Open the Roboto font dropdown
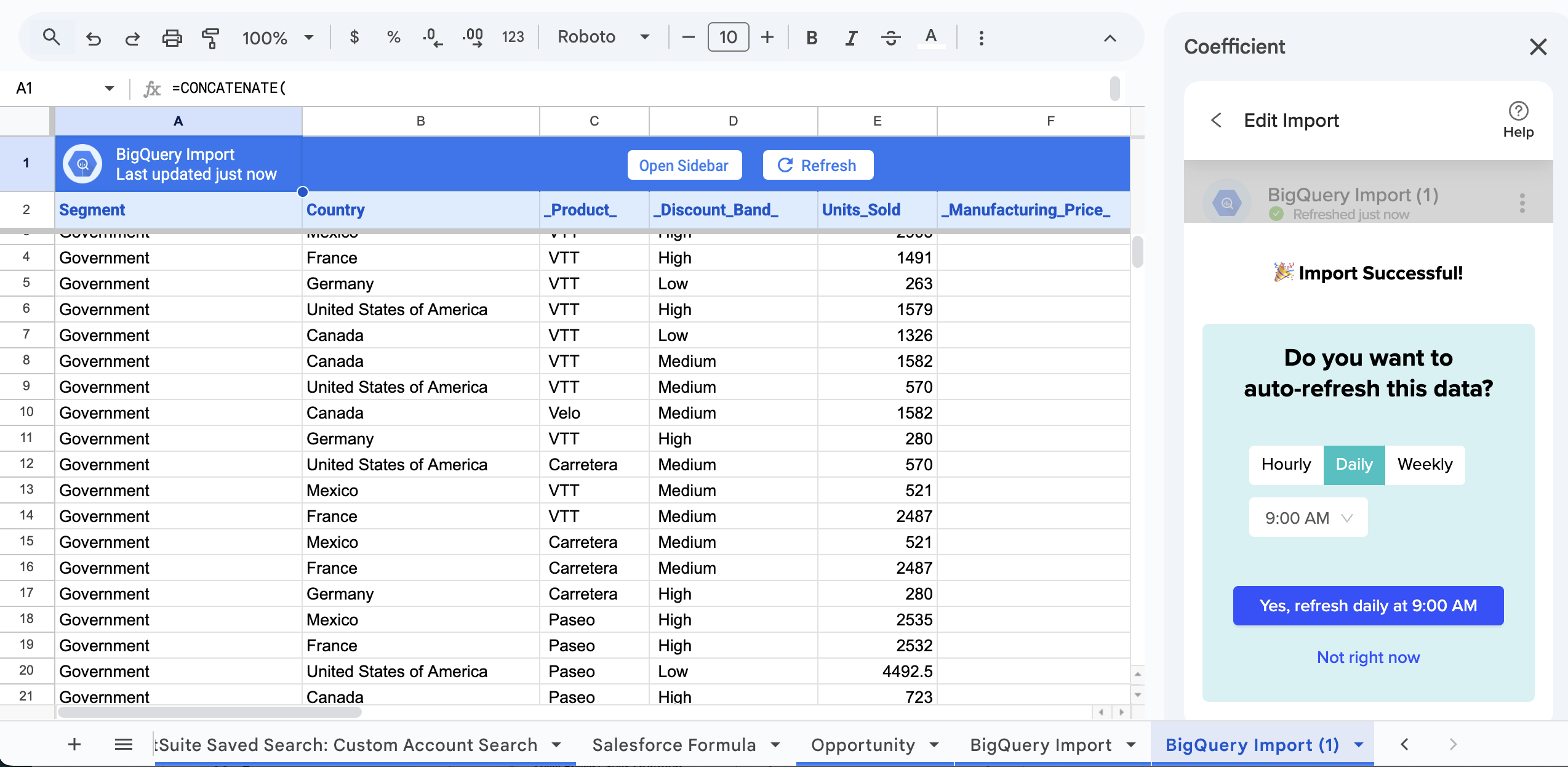Image resolution: width=1568 pixels, height=767 pixels. pos(602,37)
